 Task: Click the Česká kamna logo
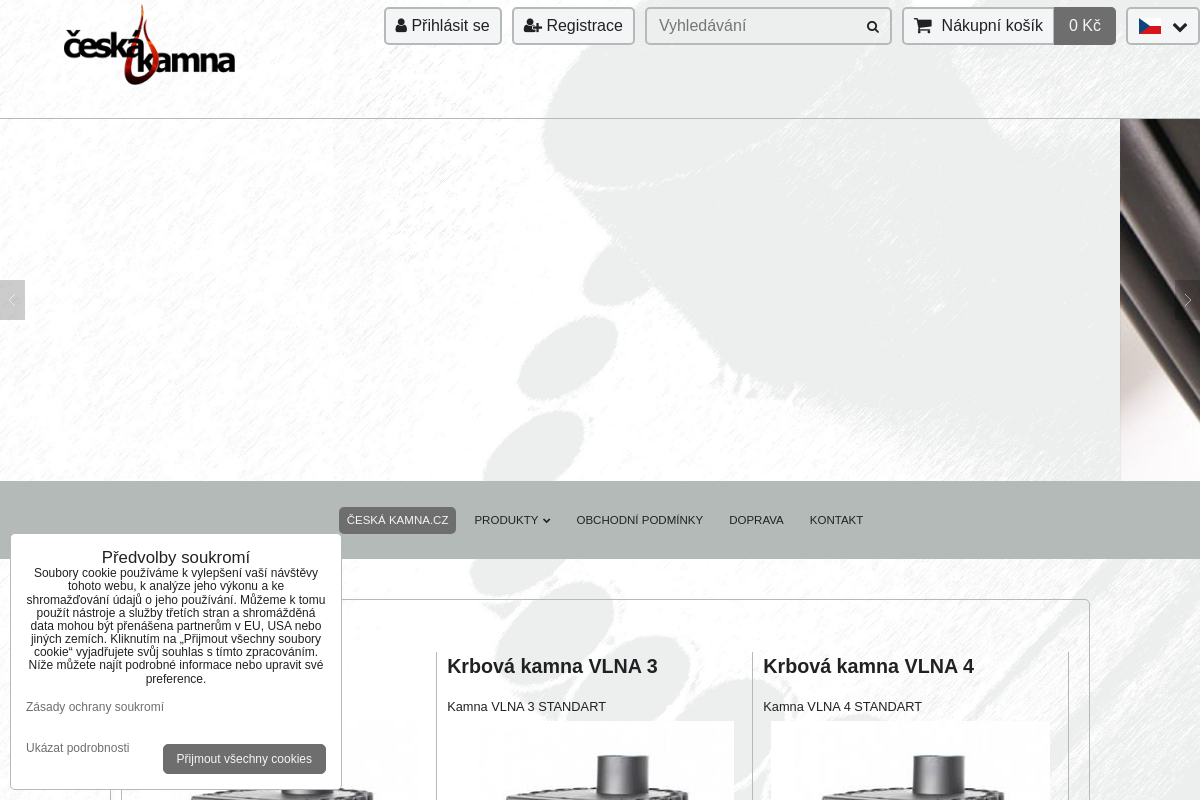point(149,45)
